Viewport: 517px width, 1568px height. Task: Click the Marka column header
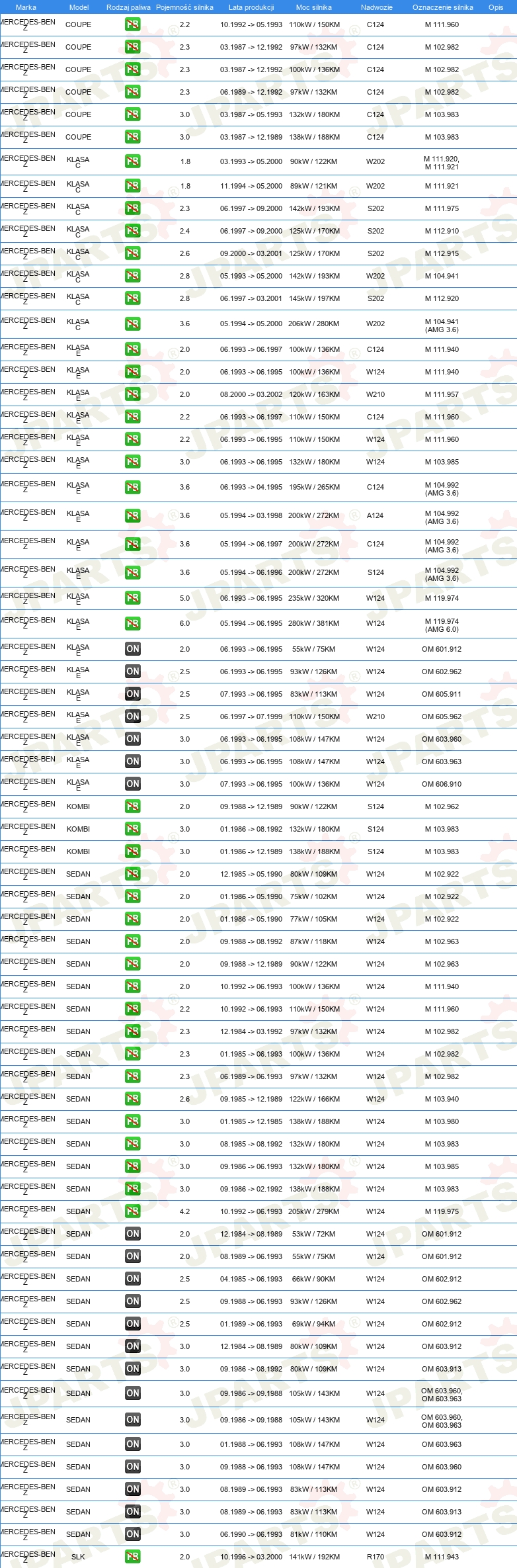tap(26, 7)
